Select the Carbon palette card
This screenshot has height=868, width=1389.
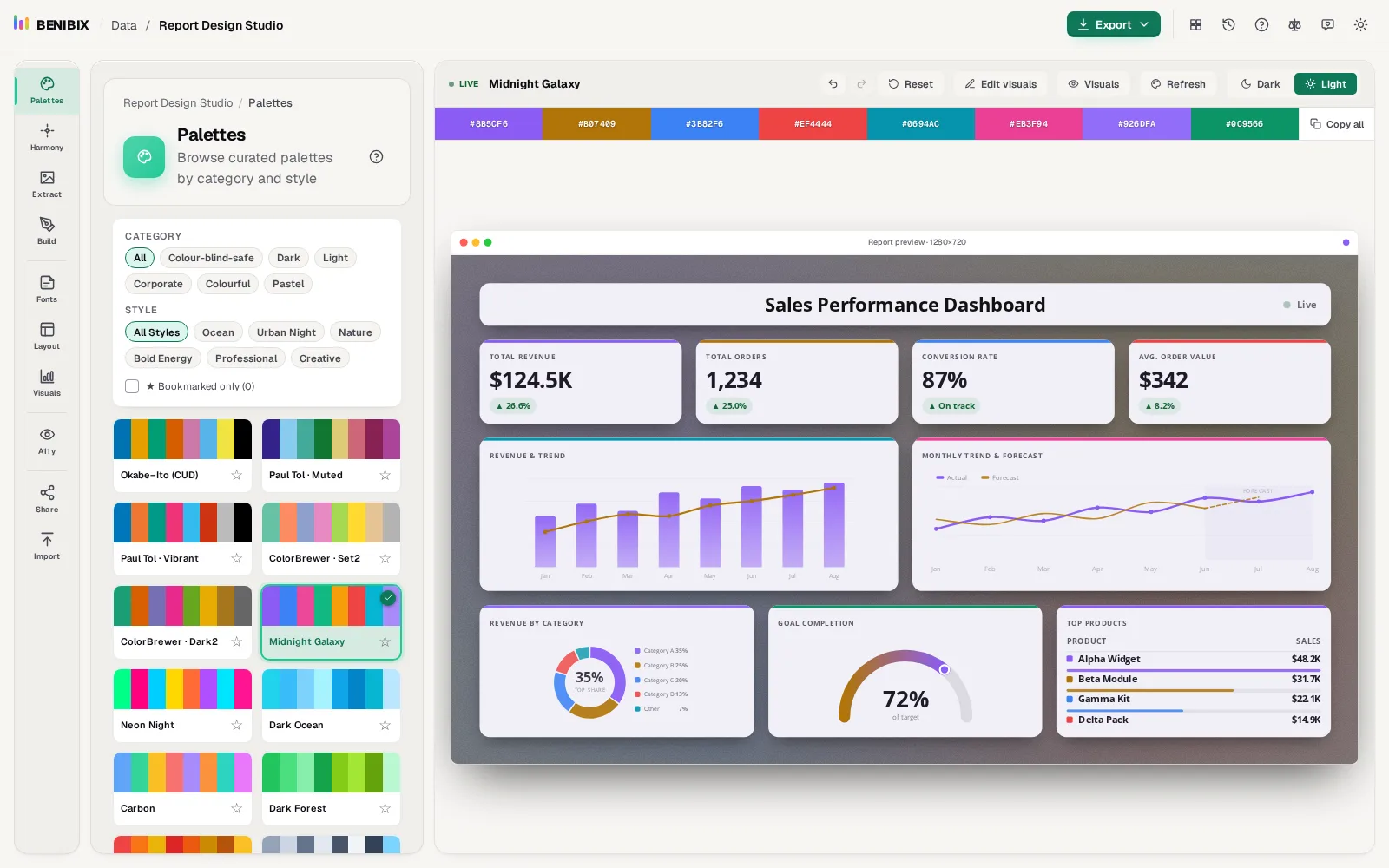tap(182, 789)
